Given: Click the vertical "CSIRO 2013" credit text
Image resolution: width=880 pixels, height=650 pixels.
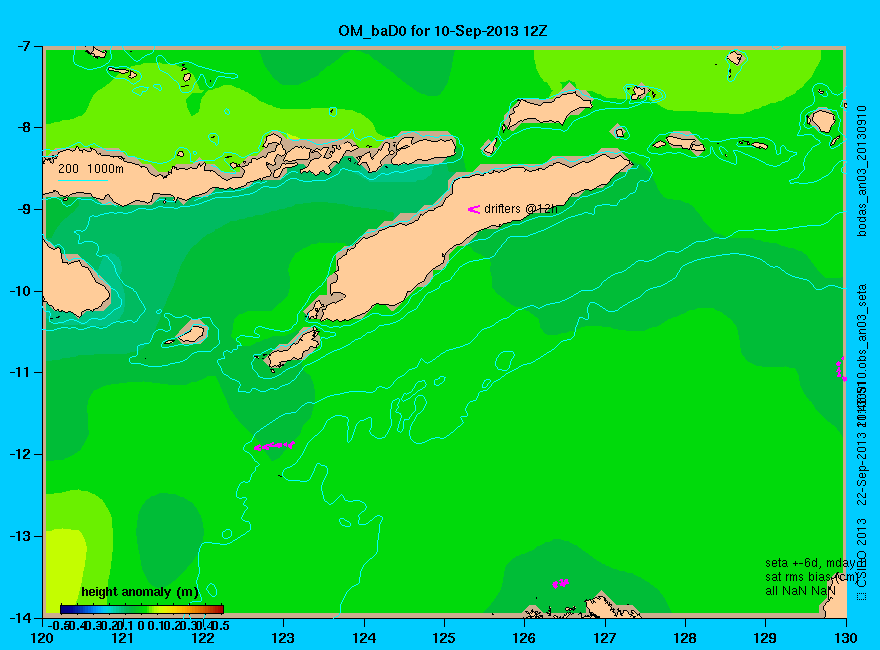Looking at the screenshot, I should (x=861, y=553).
